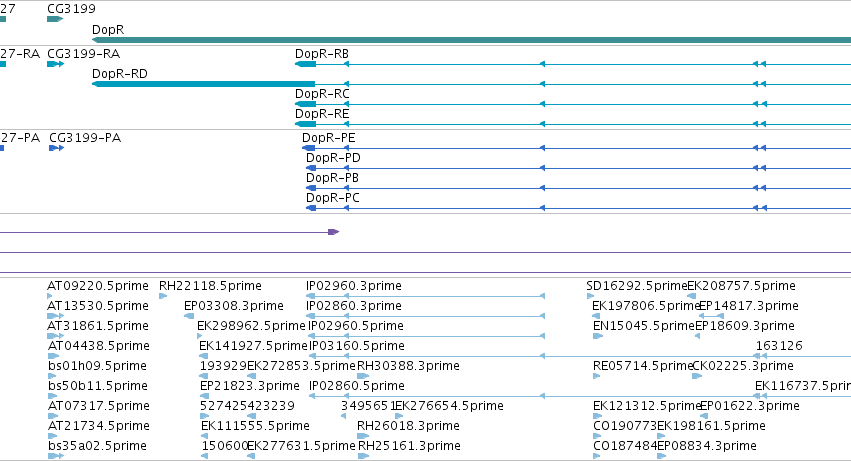Screen dimensions: 851x461
Task: Select the feature labeled CO190773
Action: 625,426
